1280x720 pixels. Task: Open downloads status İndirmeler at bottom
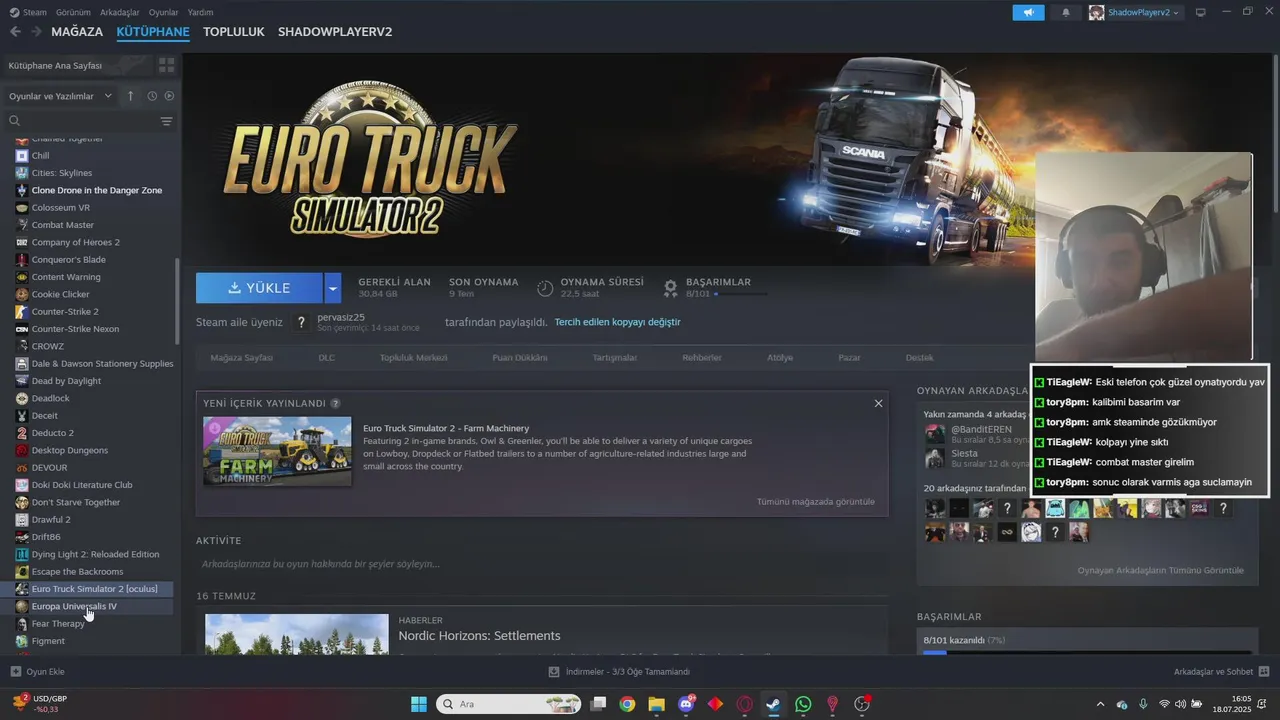tap(620, 671)
